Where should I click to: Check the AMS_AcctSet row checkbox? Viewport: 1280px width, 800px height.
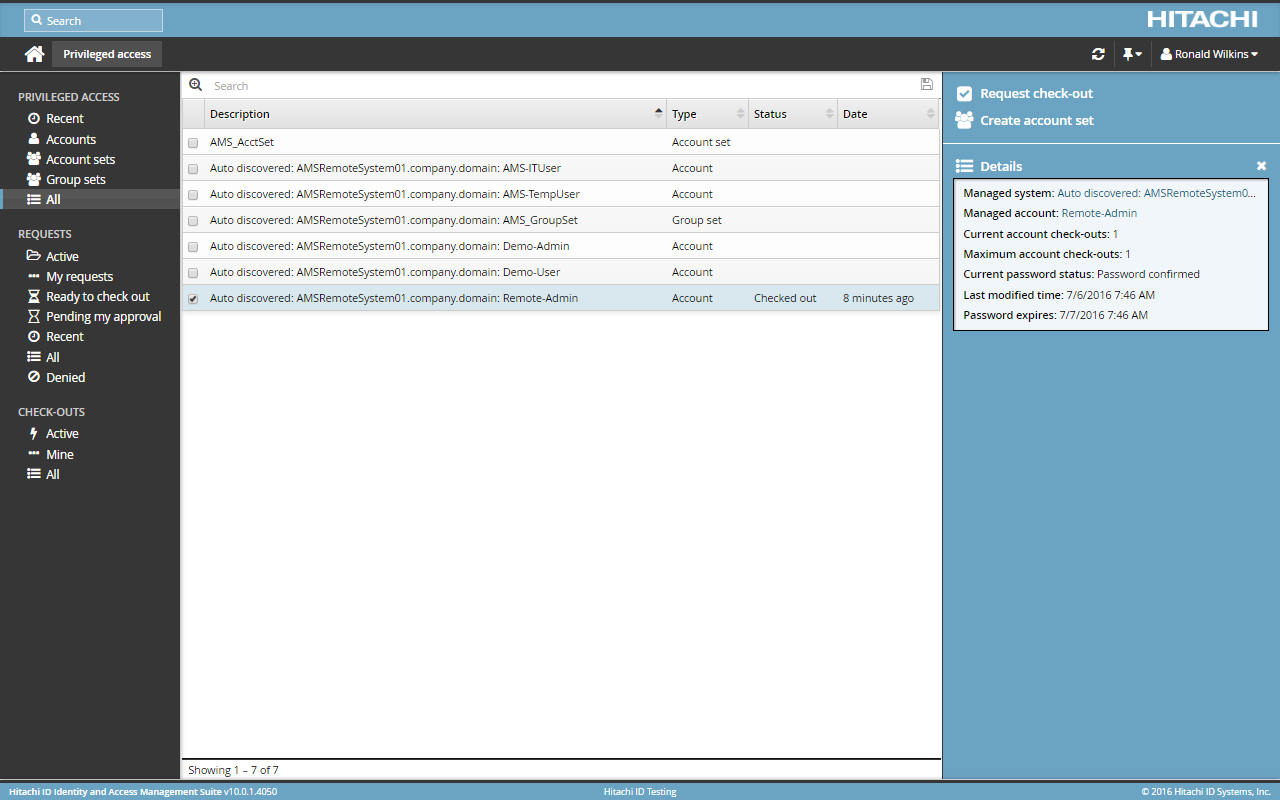point(192,141)
